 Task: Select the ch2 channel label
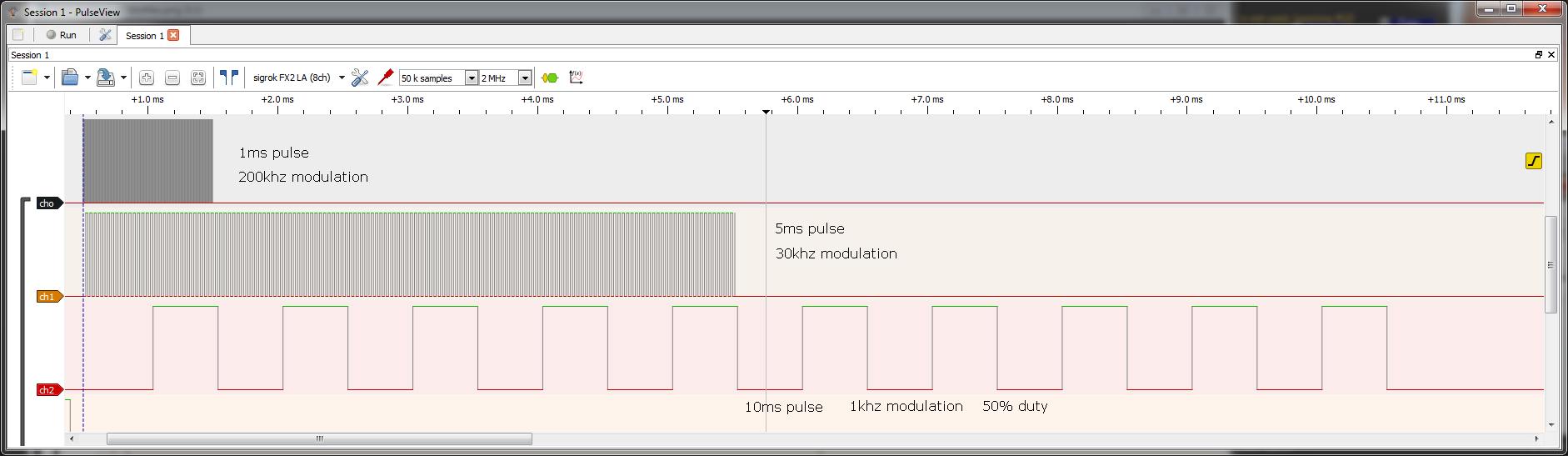pos(49,390)
